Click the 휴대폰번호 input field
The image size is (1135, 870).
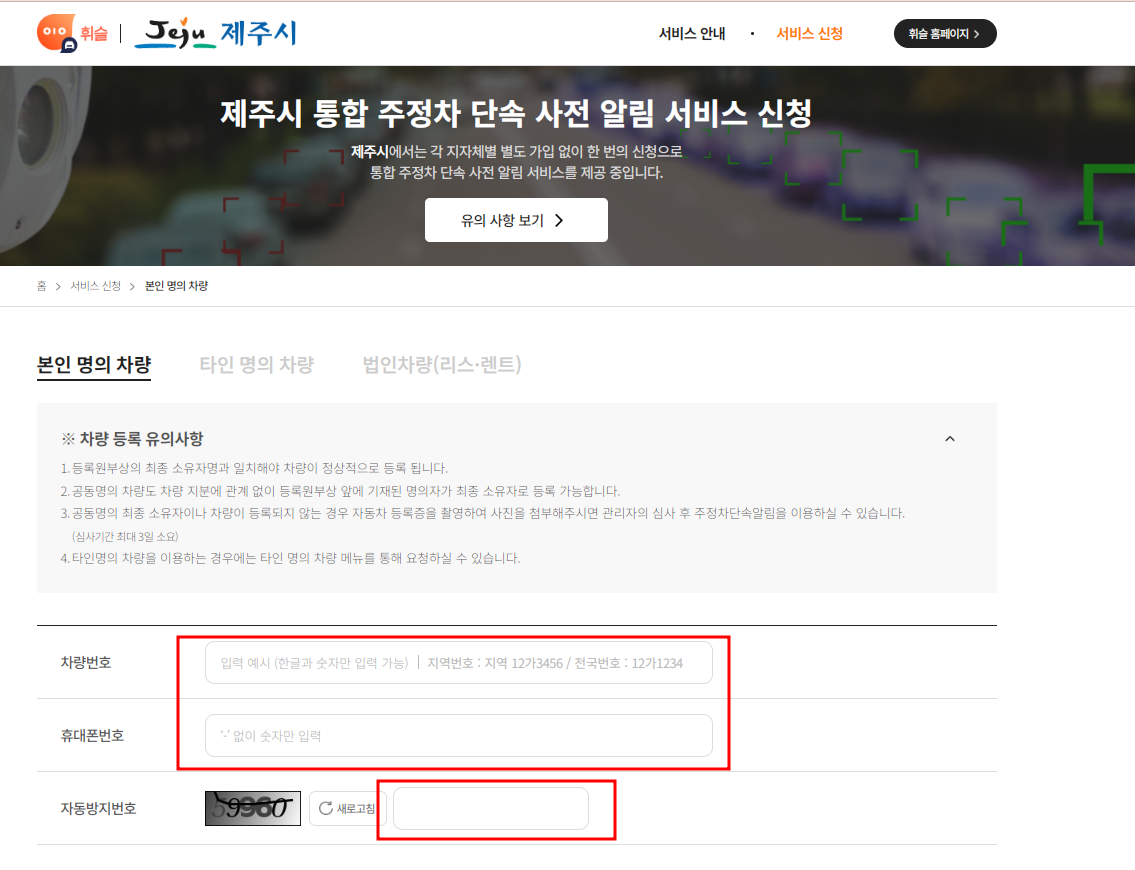tap(458, 735)
